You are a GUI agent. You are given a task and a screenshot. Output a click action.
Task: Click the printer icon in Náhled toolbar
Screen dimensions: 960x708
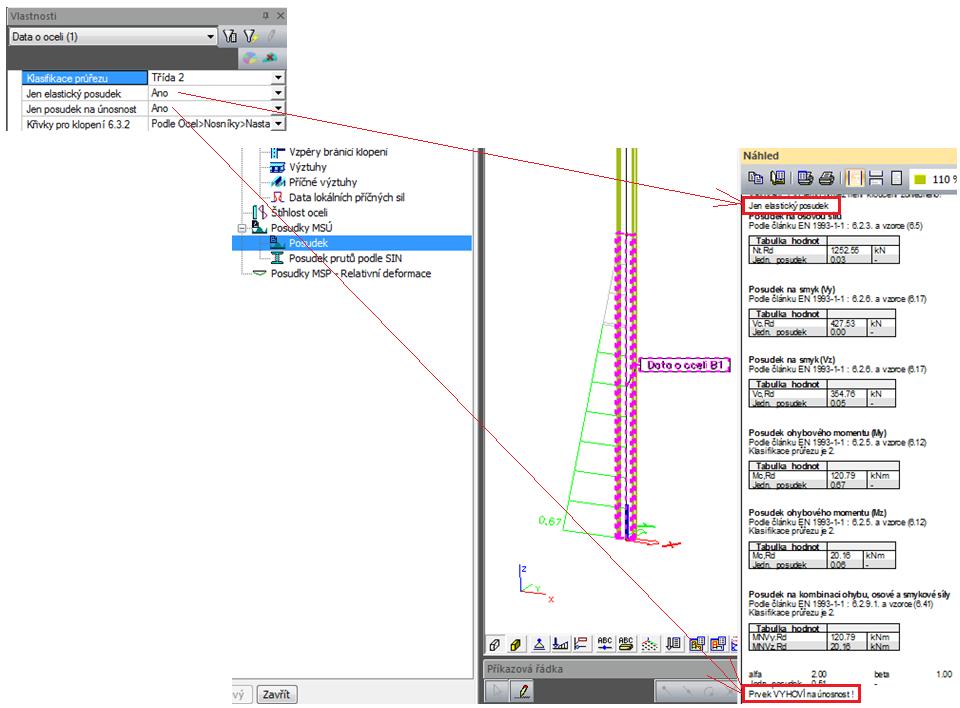click(827, 178)
